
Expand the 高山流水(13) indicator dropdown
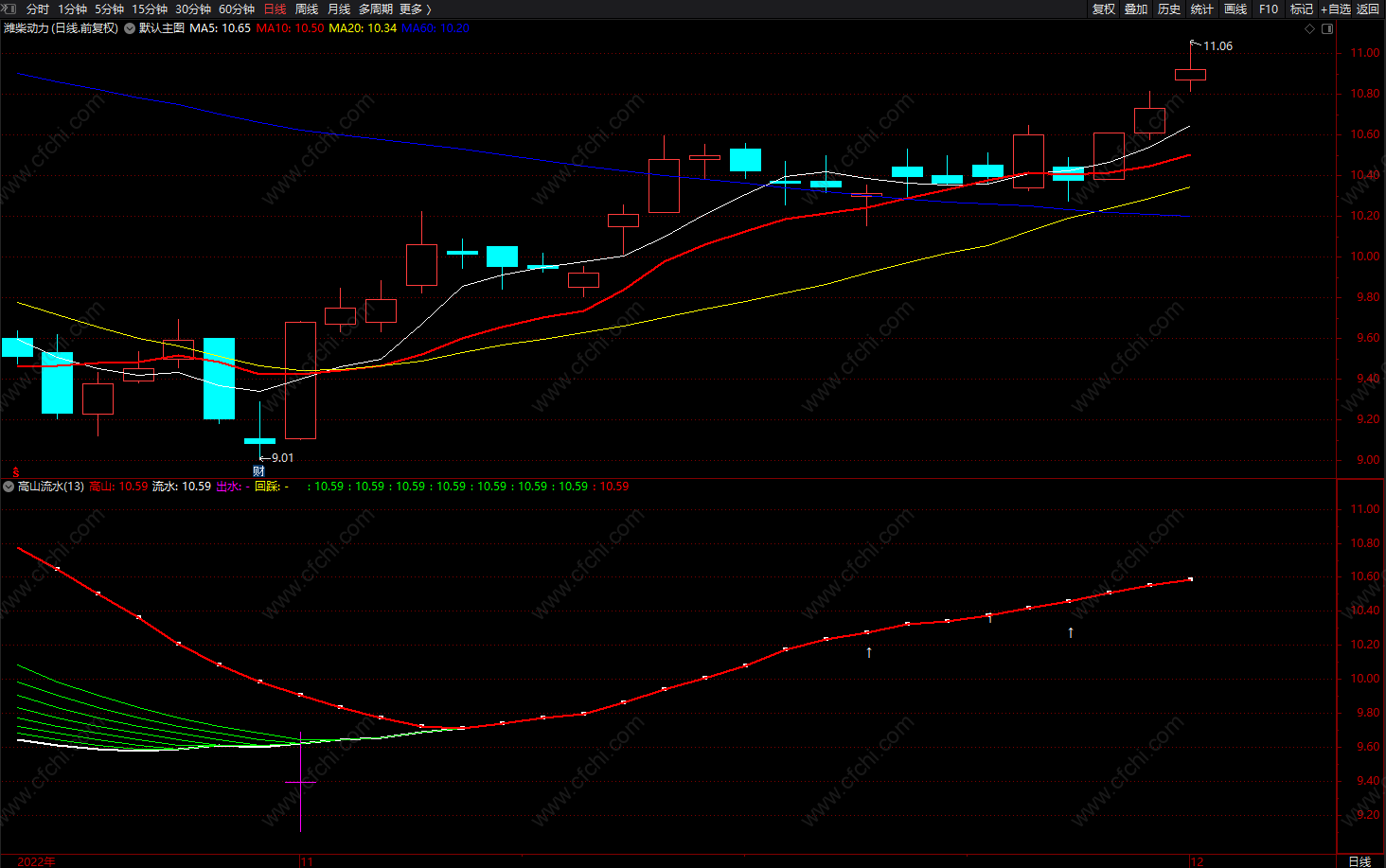tap(9, 487)
